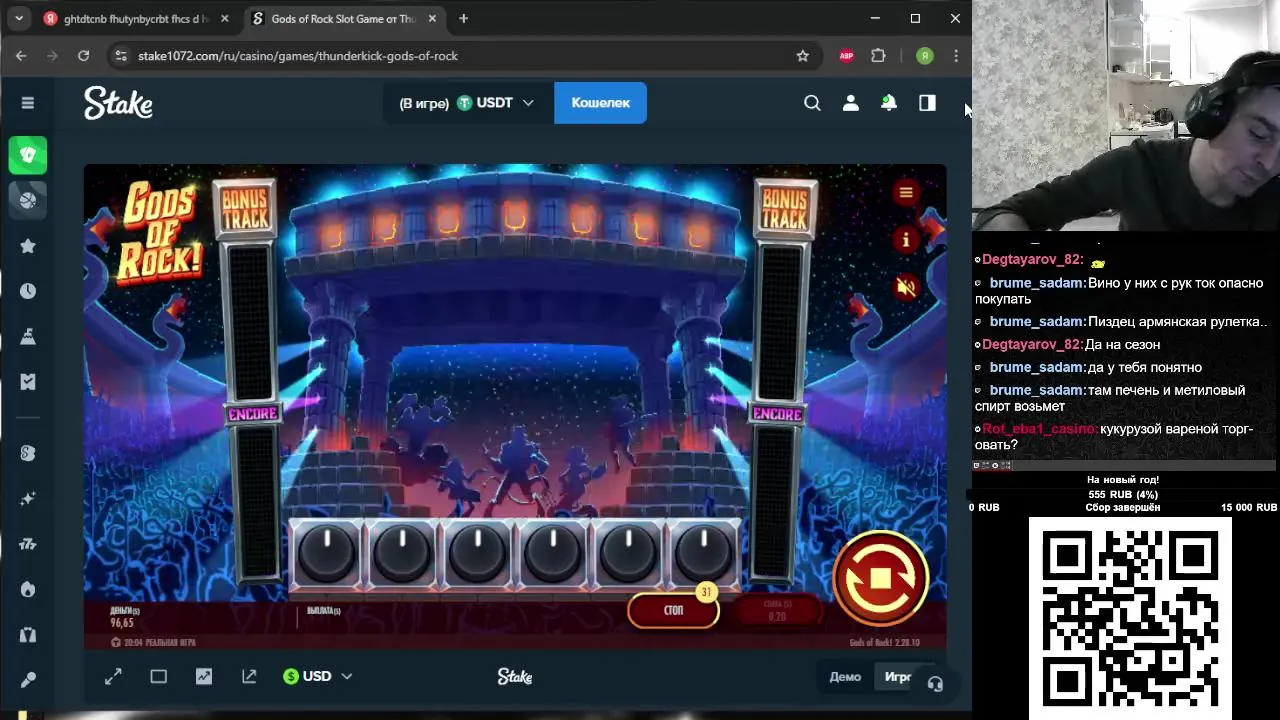Open the Slots 777 sidebar icon
This screenshot has width=1280, height=720.
[28, 544]
